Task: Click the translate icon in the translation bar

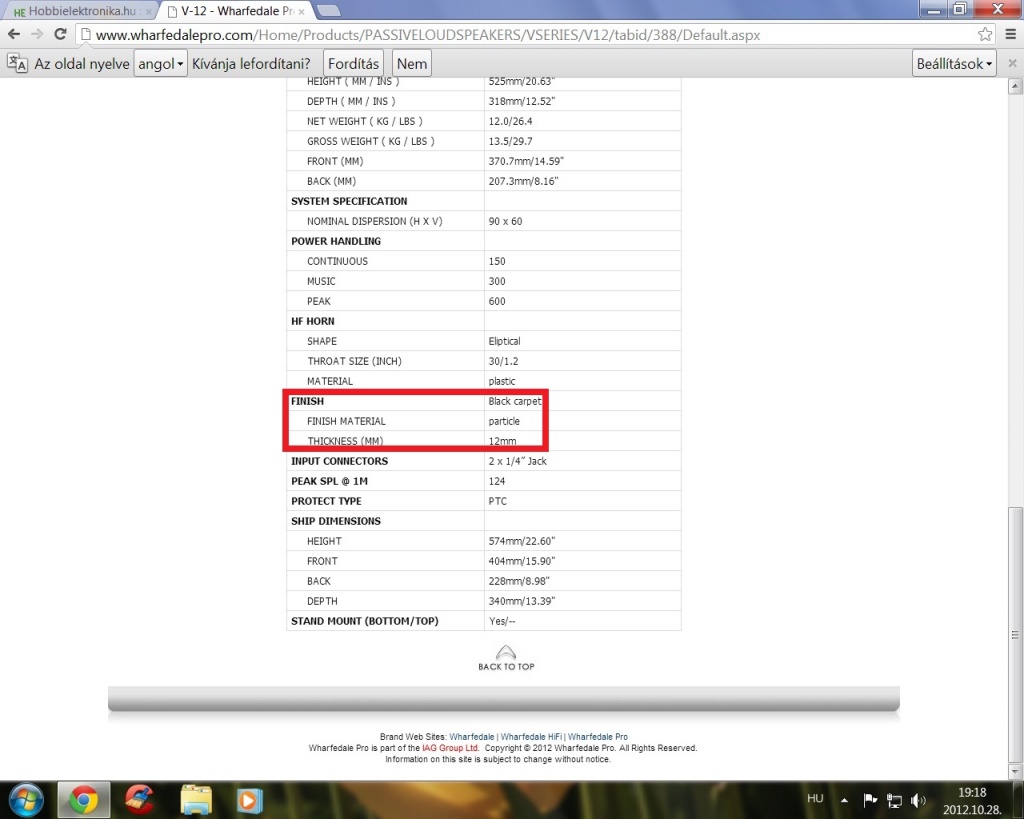Action: pyautogui.click(x=18, y=63)
